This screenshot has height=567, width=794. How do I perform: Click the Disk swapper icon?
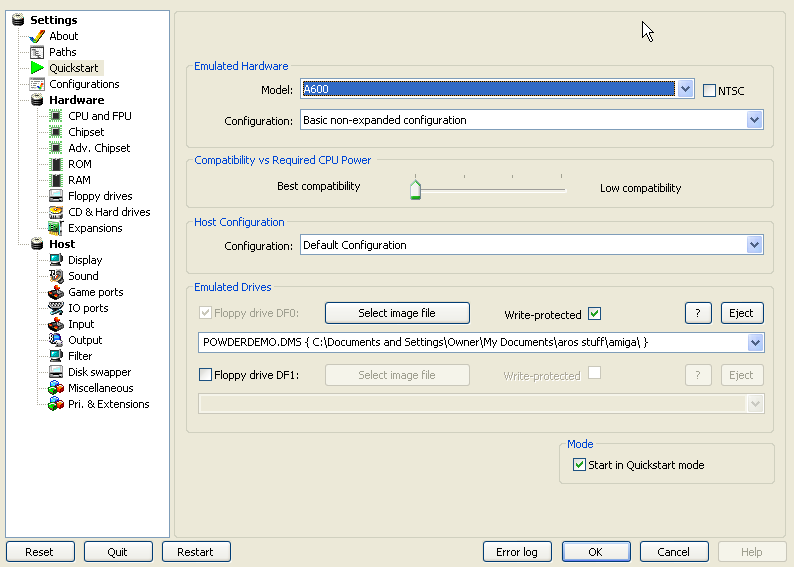[x=57, y=372]
